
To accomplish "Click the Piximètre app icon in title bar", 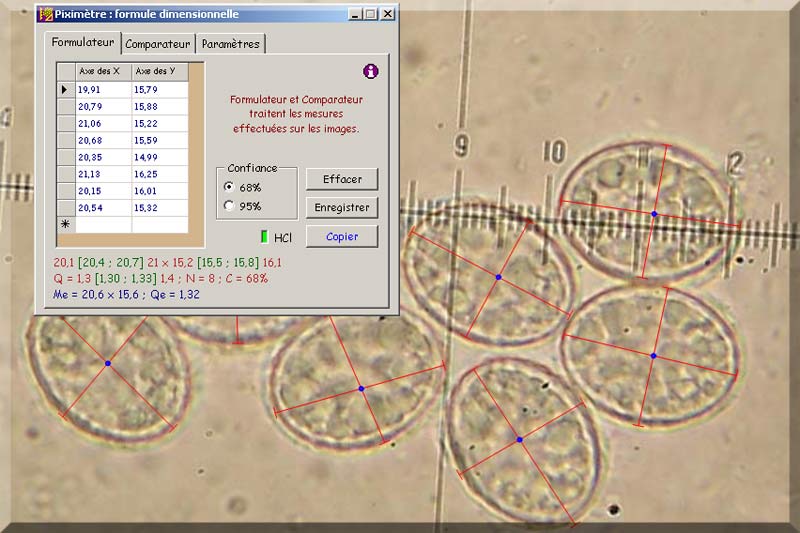I will [45, 14].
